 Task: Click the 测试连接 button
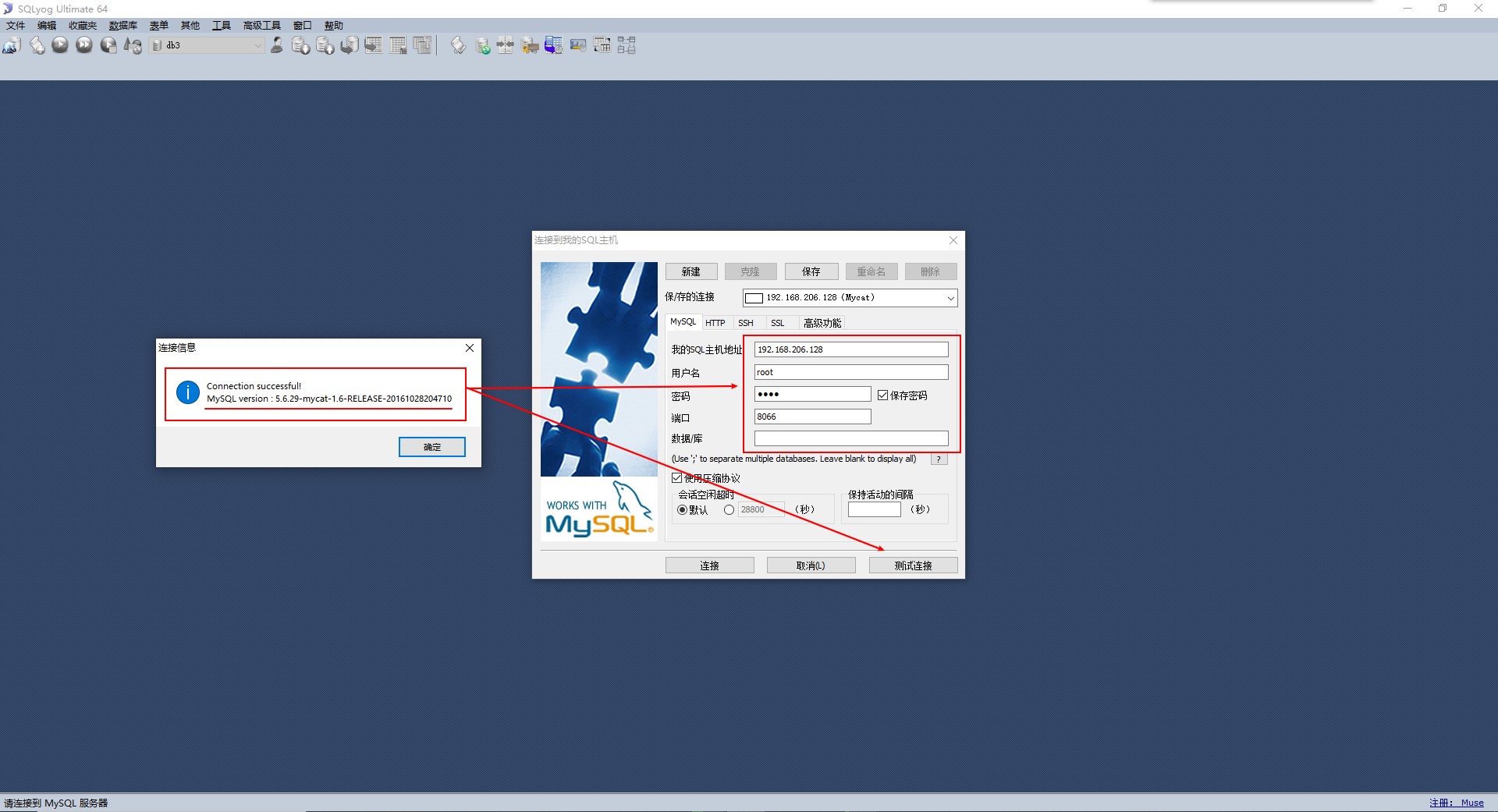tap(913, 566)
